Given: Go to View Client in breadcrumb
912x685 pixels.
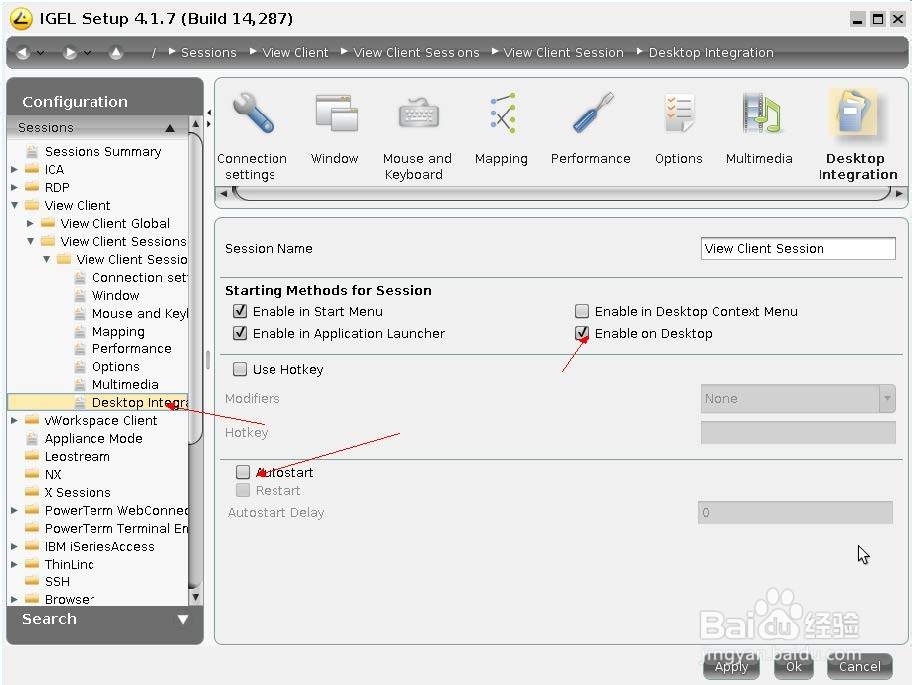Looking at the screenshot, I should tap(295, 52).
